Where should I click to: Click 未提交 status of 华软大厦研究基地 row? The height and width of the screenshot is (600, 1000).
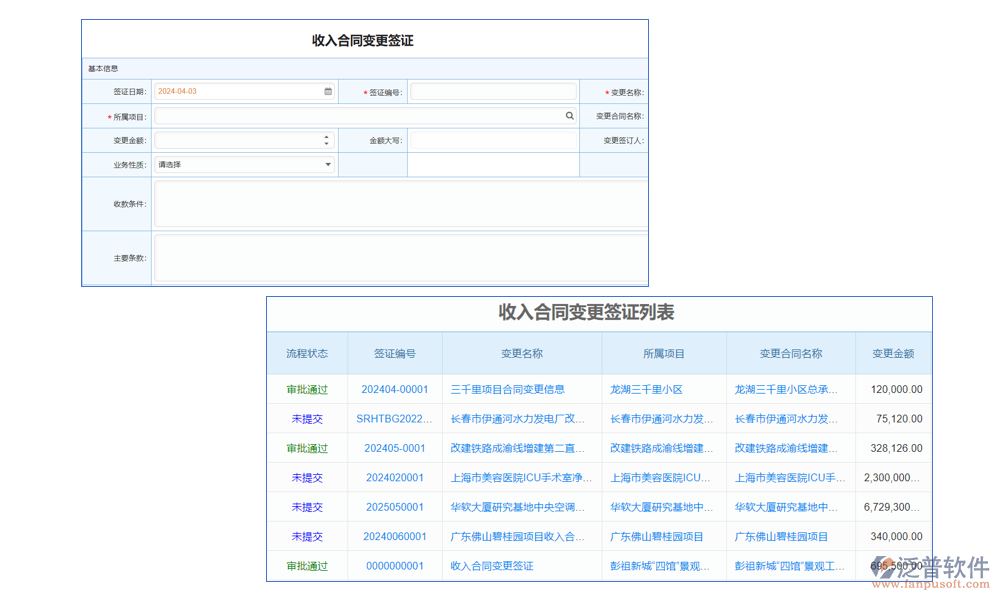(306, 507)
